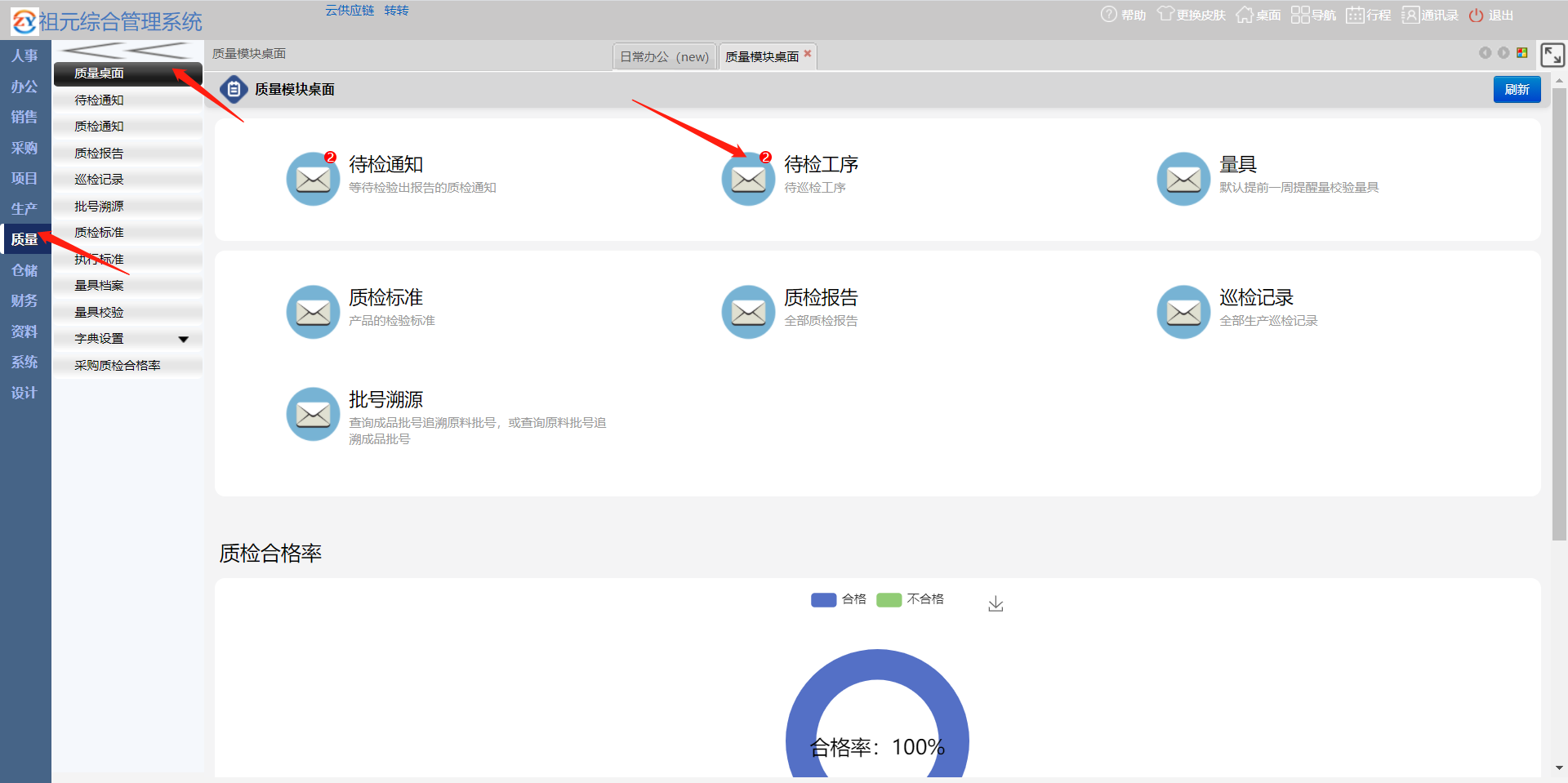This screenshot has height=783, width=1568.
Task: Click the 帮助 help icon
Action: pos(1108,15)
